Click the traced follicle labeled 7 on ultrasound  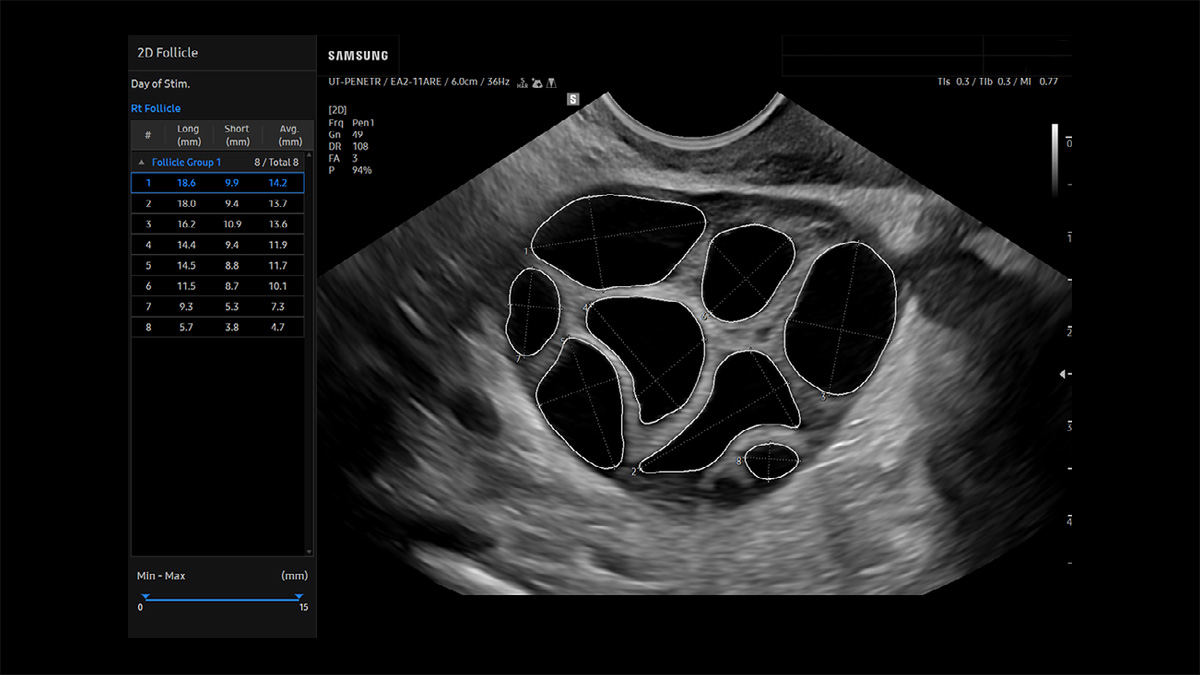[532, 312]
